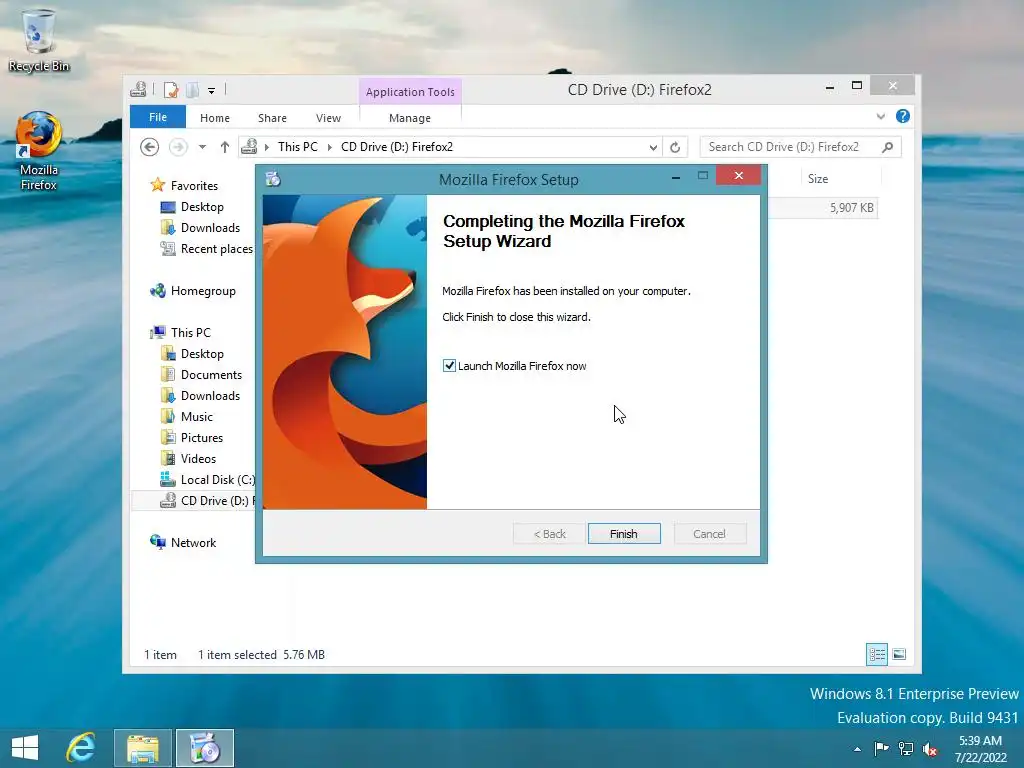The width and height of the screenshot is (1024, 768).
Task: Click the Size column header
Action: pos(818,178)
